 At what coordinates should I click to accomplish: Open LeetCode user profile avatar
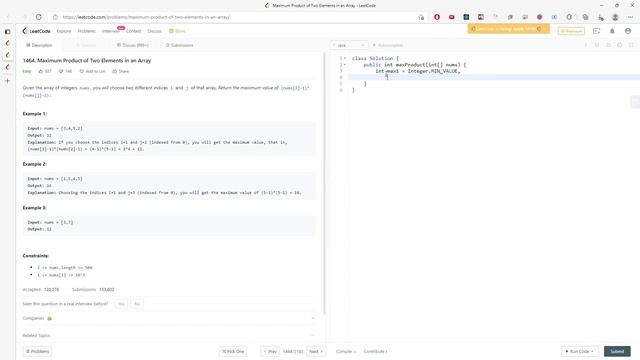(x=628, y=31)
